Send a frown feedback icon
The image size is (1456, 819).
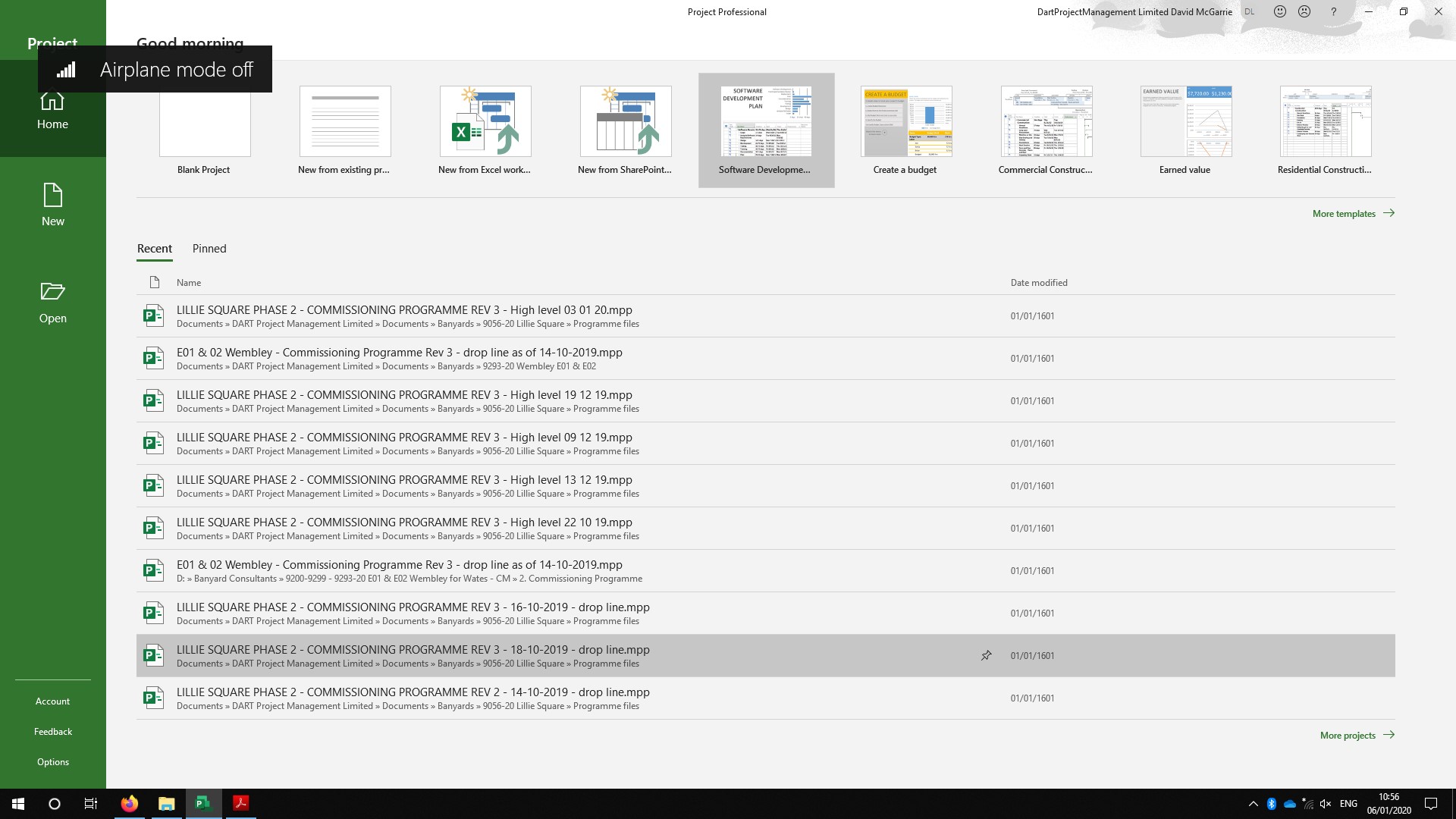(1304, 11)
